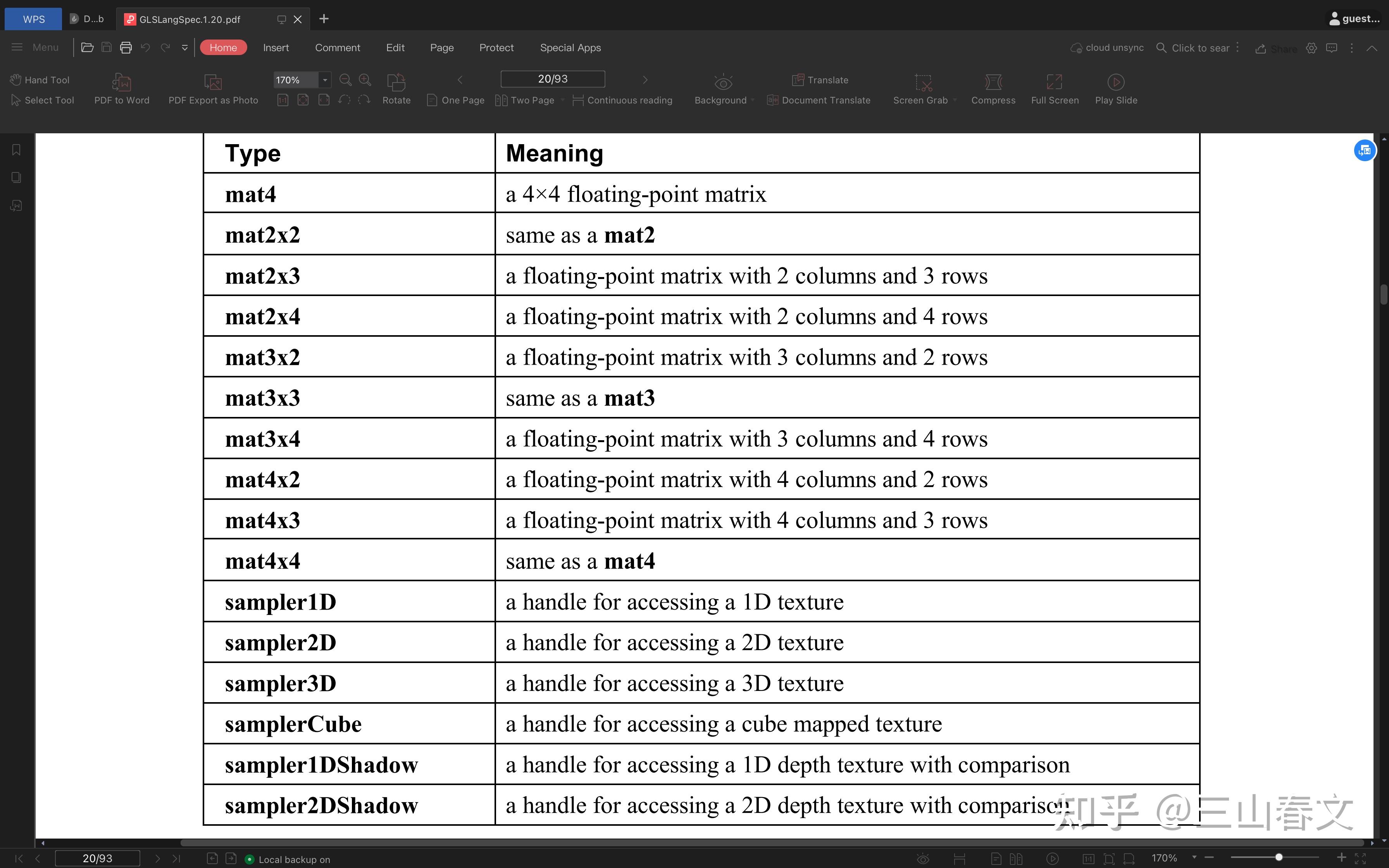This screenshot has height=868, width=1389.
Task: Rotate the document
Action: coord(396,89)
